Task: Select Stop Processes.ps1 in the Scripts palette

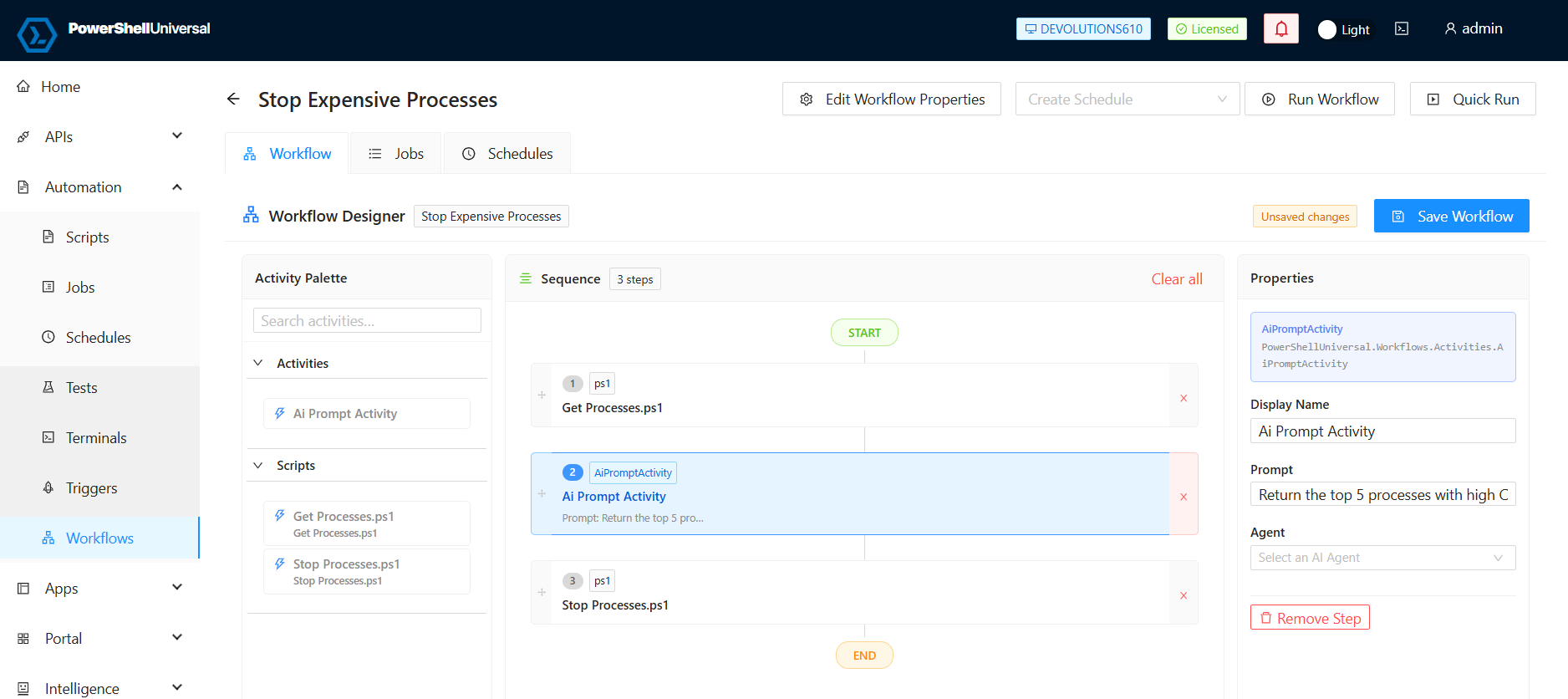Action: point(367,571)
